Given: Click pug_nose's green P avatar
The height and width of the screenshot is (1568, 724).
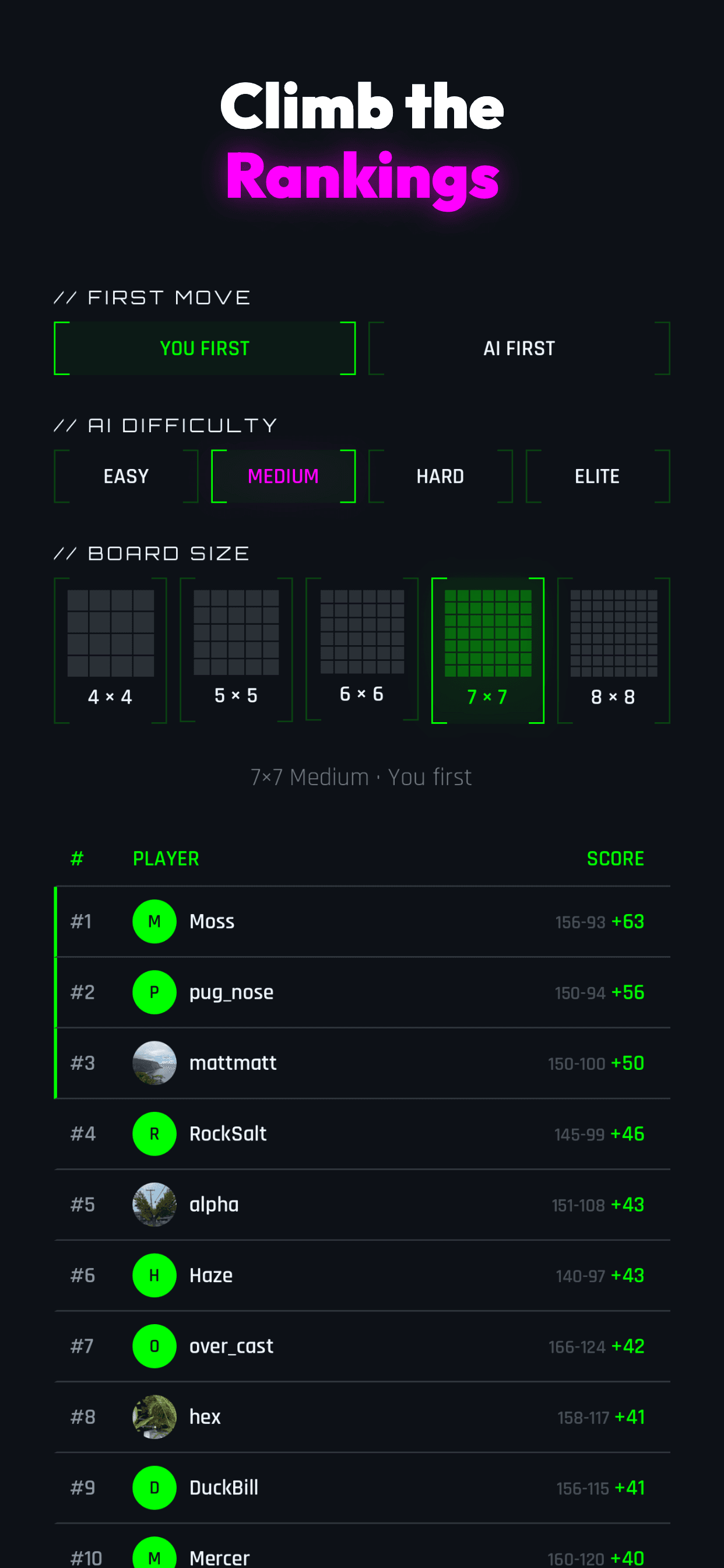Looking at the screenshot, I should click(154, 992).
